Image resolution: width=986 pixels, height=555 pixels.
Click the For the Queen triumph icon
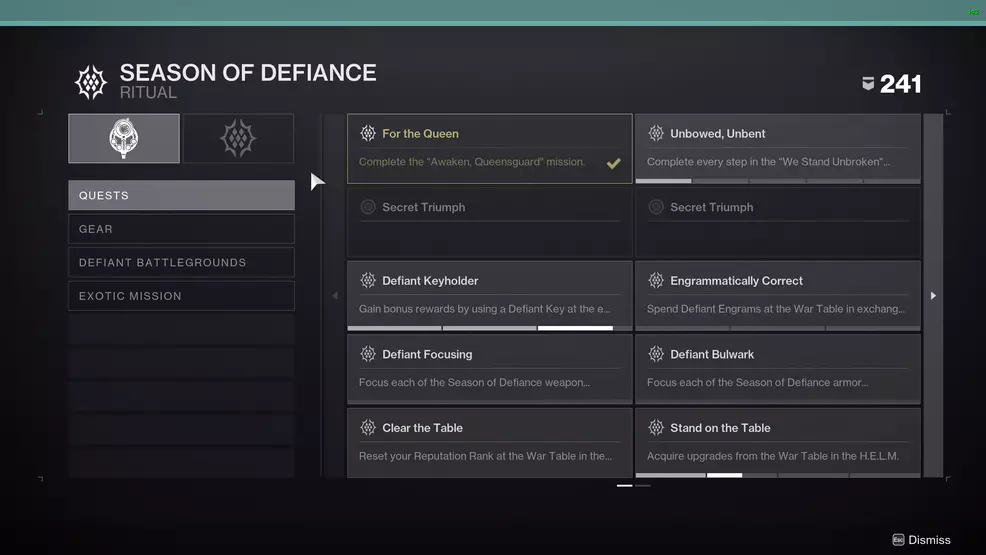(x=368, y=134)
